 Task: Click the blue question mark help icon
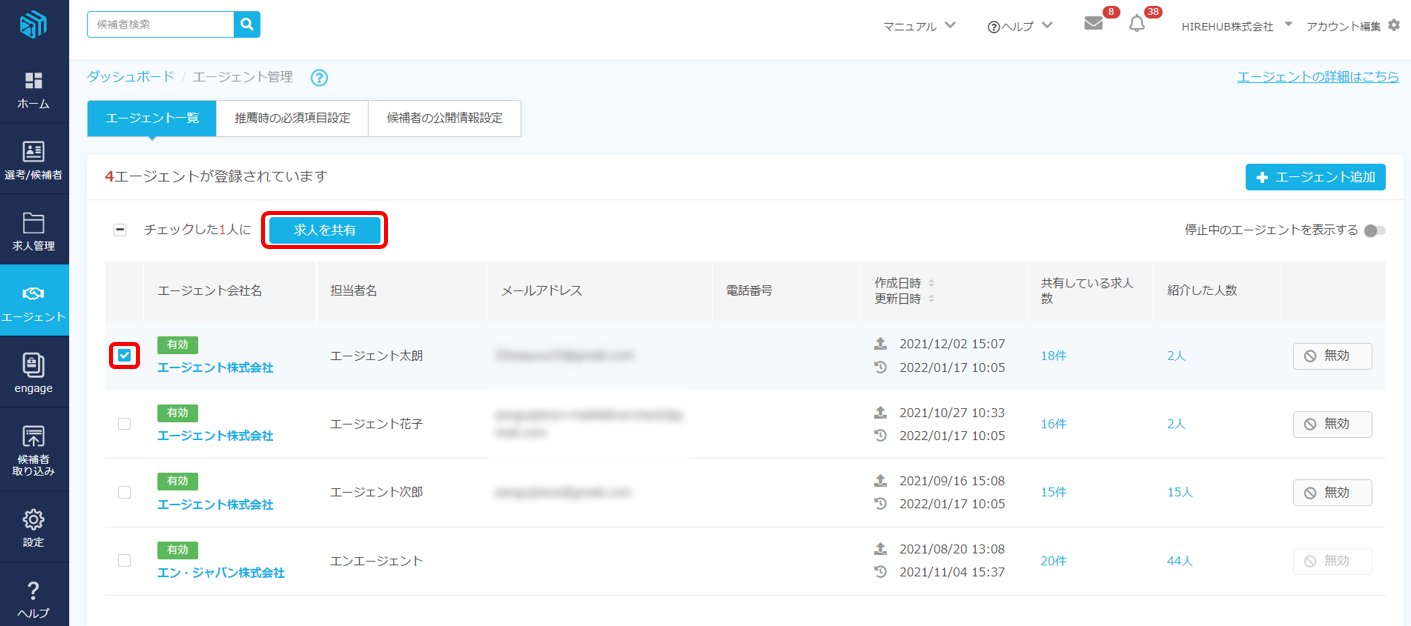[319, 78]
